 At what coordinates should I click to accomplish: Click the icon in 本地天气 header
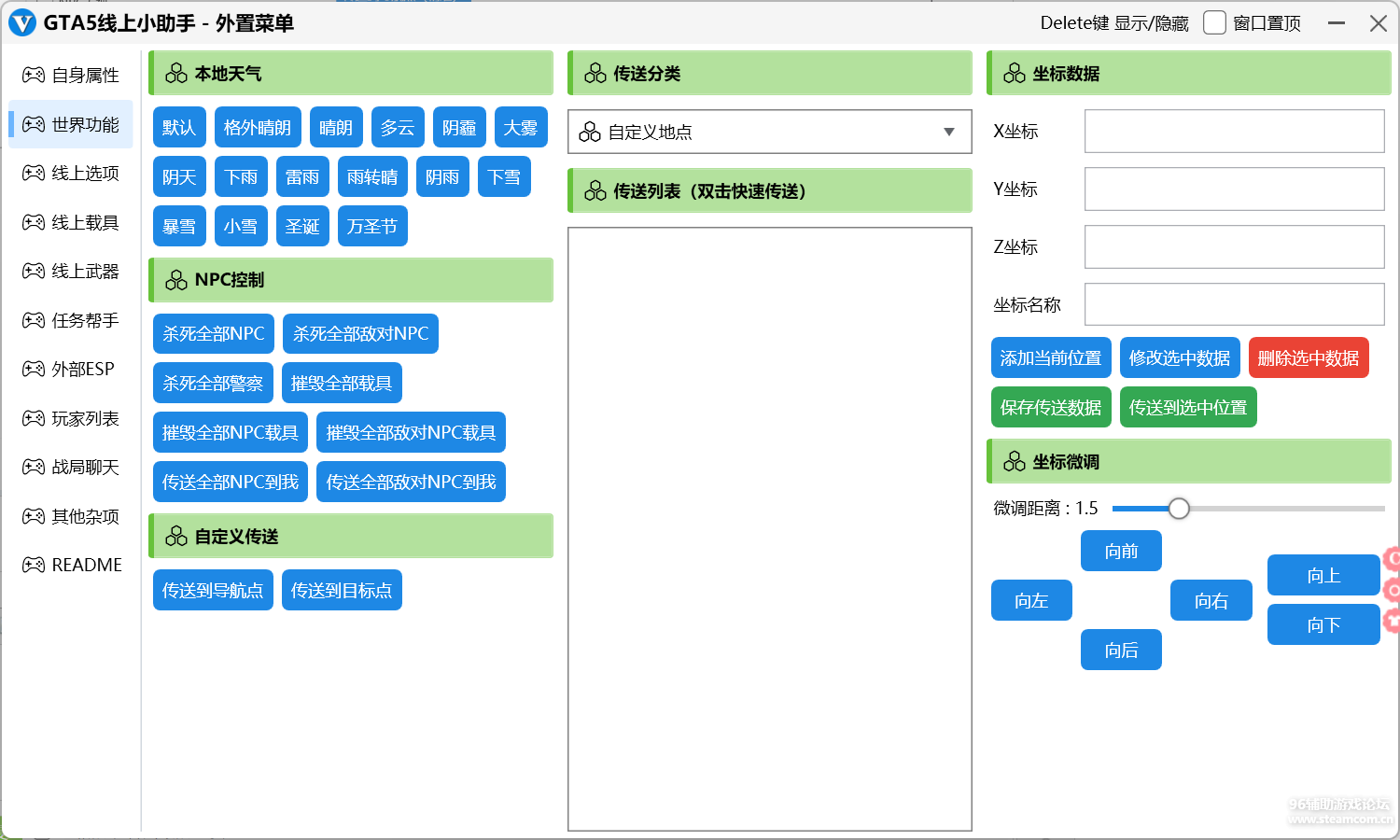coord(176,74)
